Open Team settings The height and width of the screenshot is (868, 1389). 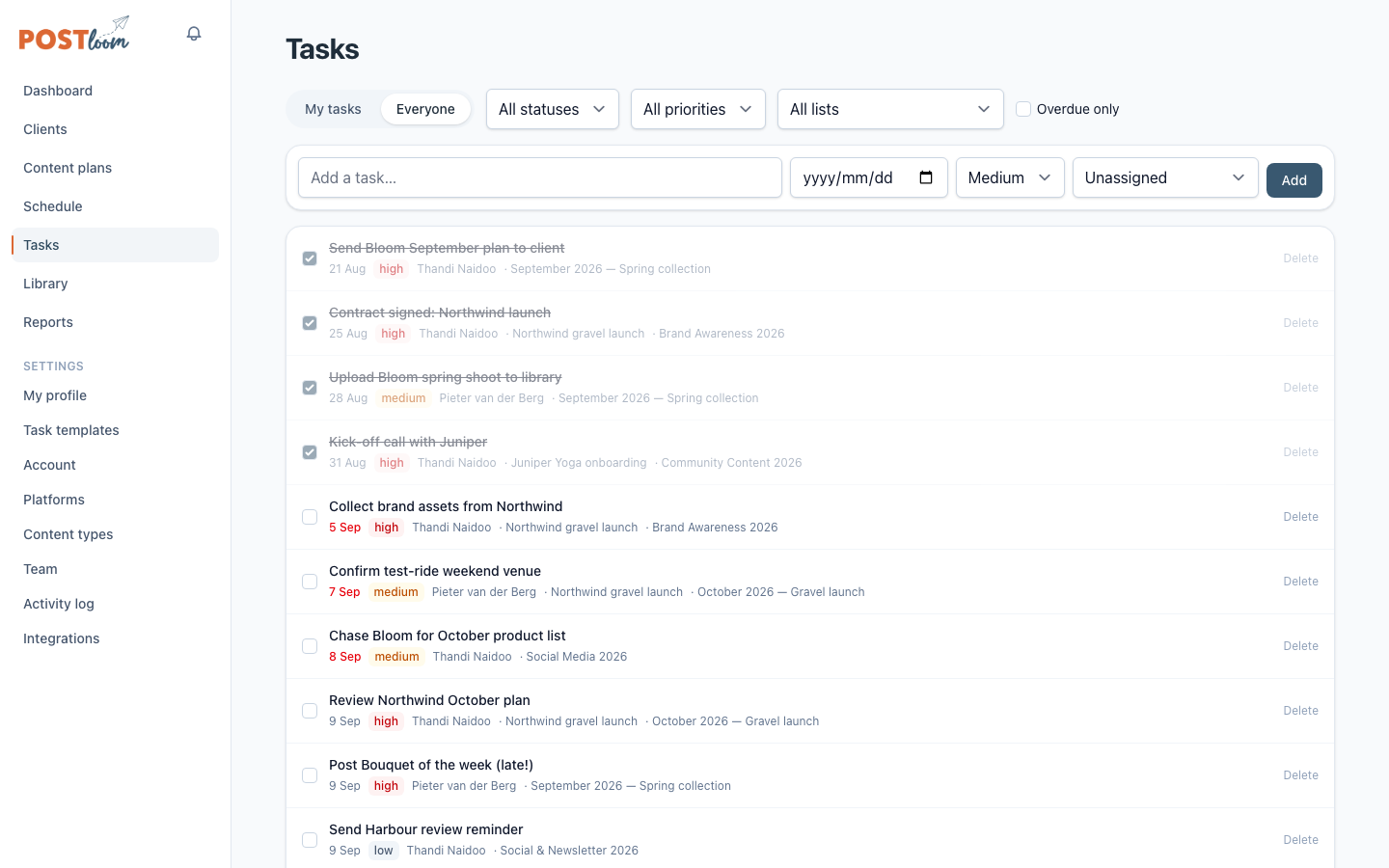tap(115, 569)
